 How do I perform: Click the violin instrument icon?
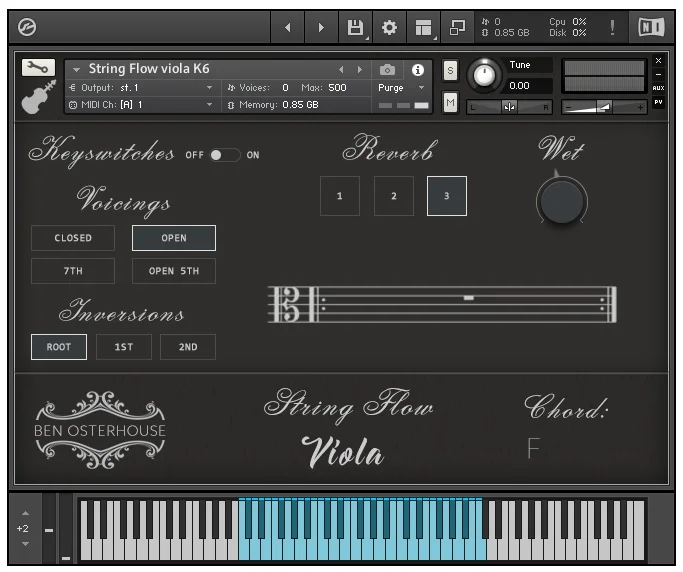pyautogui.click(x=39, y=97)
